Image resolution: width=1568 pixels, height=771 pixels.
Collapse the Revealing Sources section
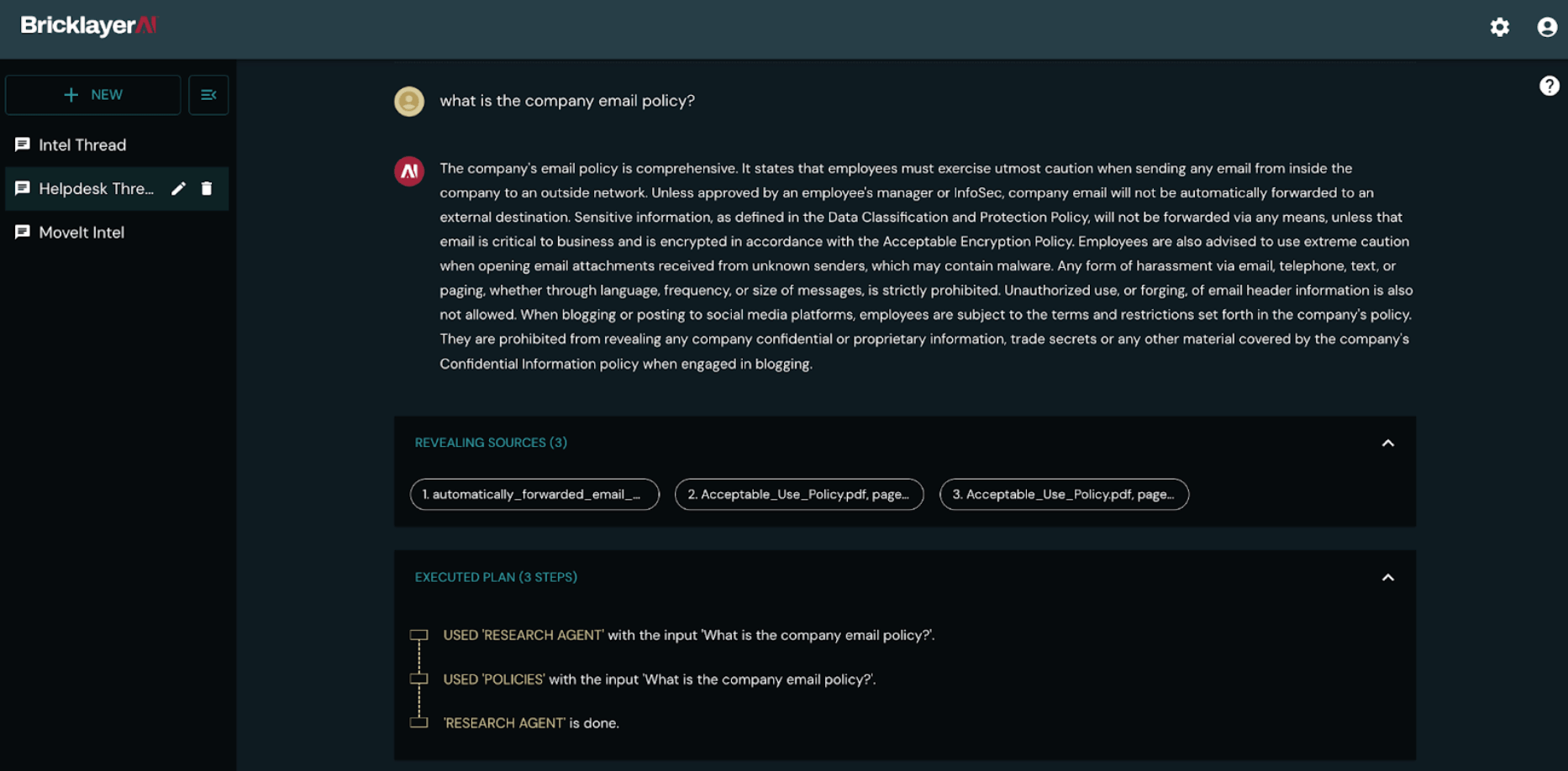click(1388, 443)
